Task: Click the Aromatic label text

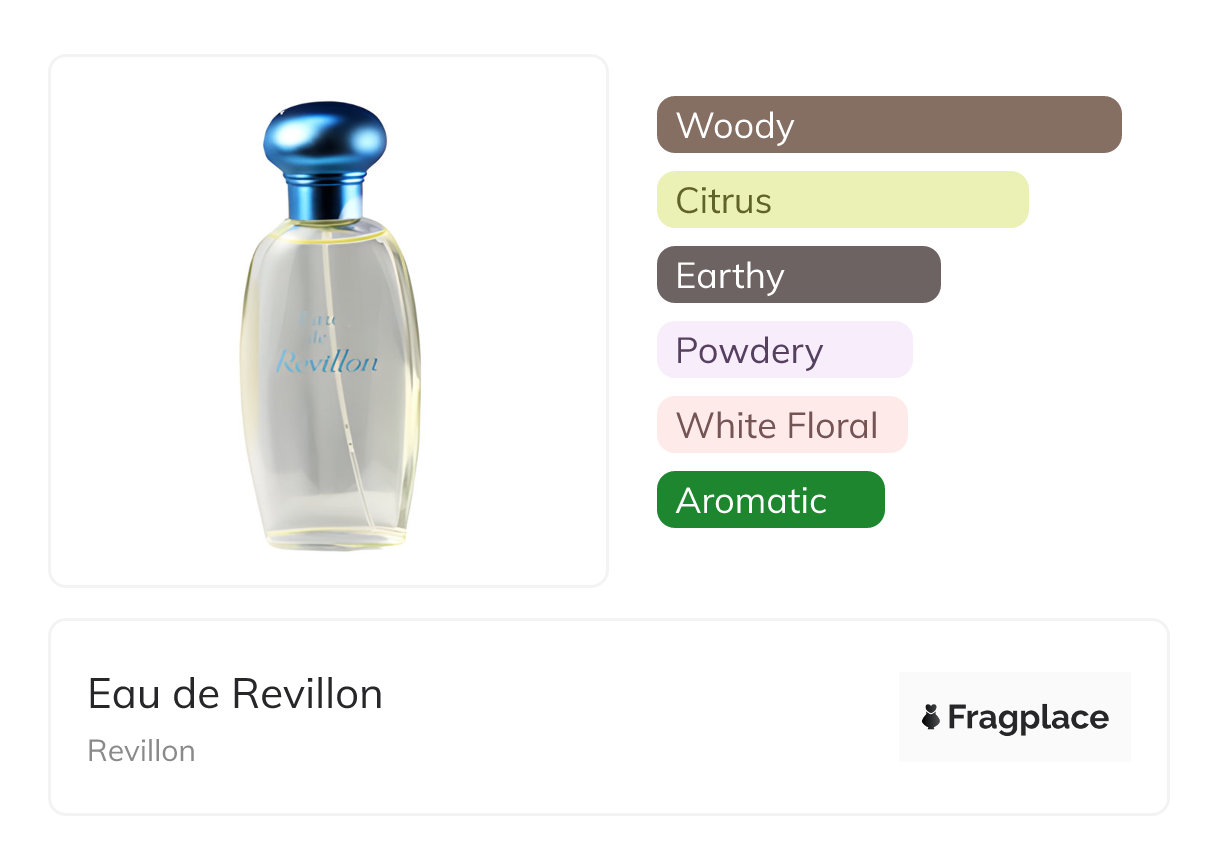Action: [x=751, y=501]
